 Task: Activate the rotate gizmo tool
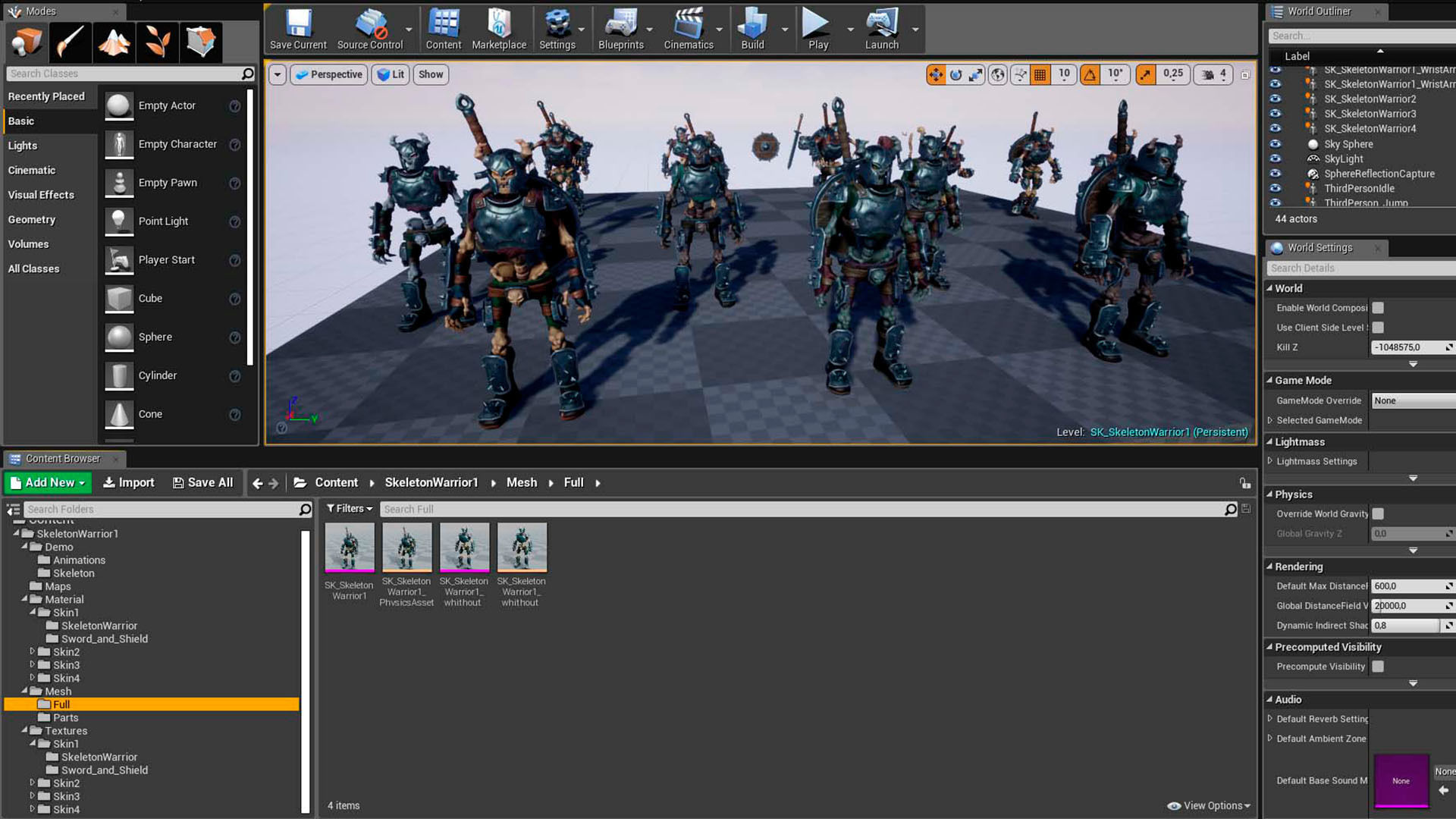(x=955, y=74)
